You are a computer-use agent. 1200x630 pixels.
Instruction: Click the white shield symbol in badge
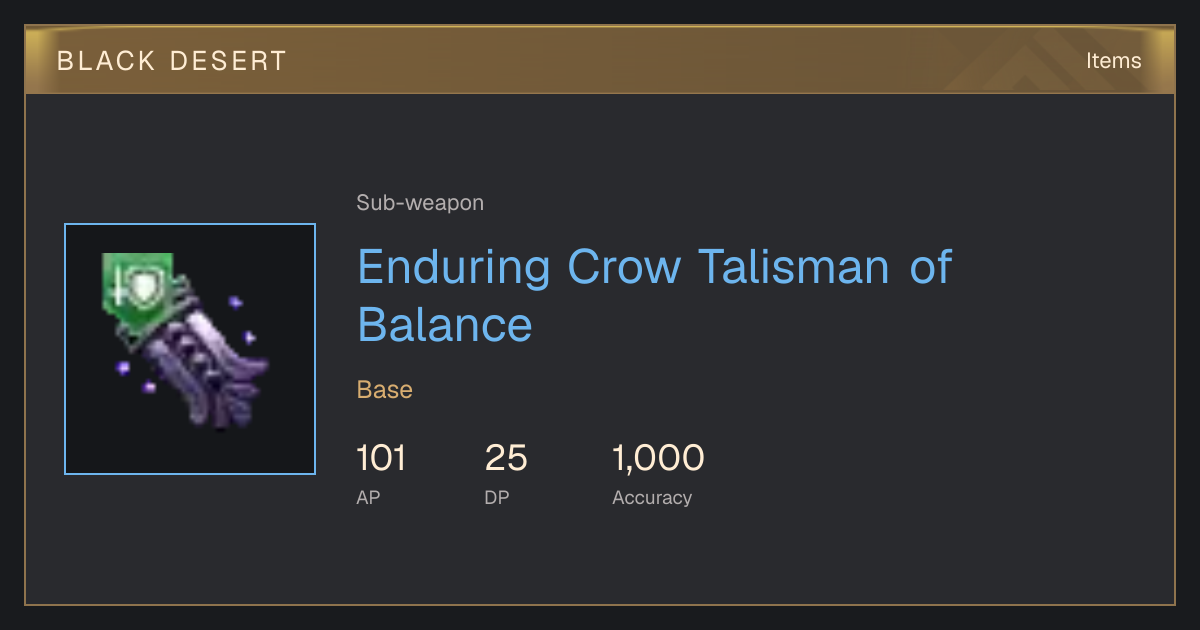147,288
